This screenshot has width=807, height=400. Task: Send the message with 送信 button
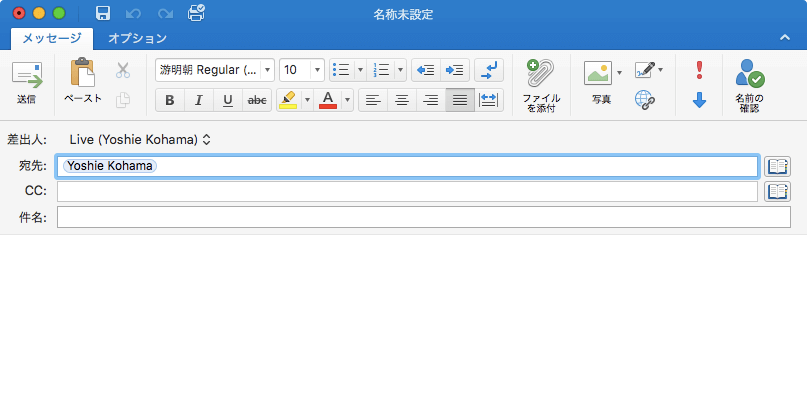26,83
